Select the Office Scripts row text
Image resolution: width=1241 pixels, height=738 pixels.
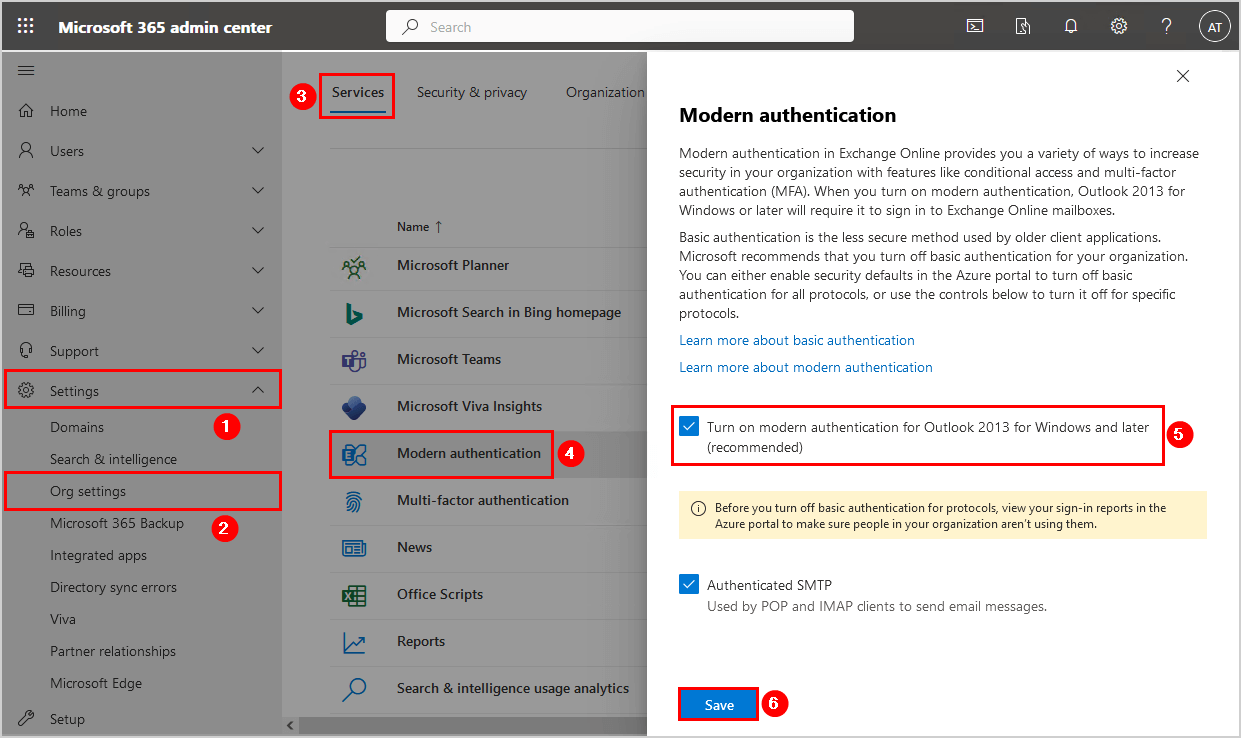[x=440, y=594]
